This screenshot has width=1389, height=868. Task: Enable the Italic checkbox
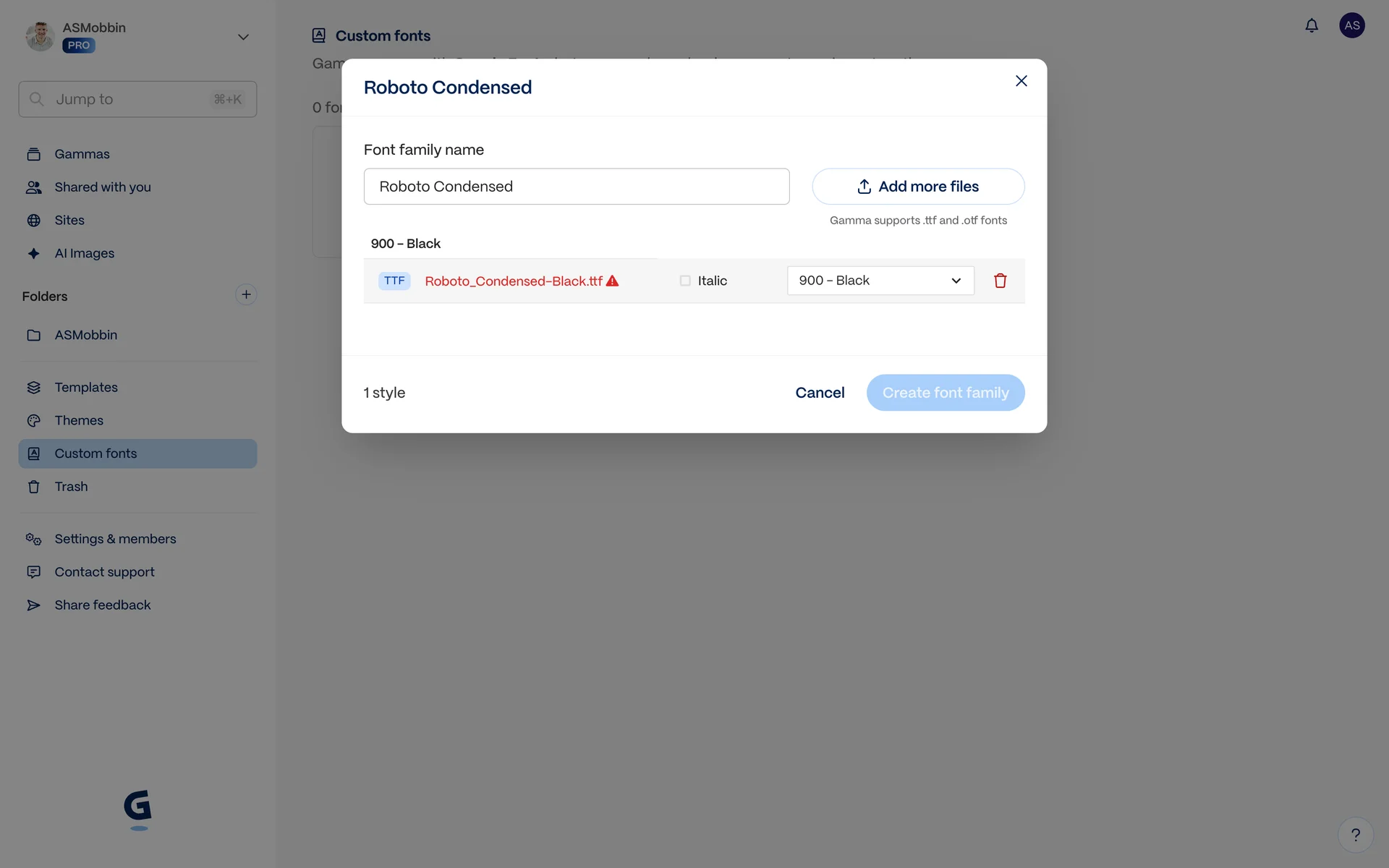pos(685,281)
